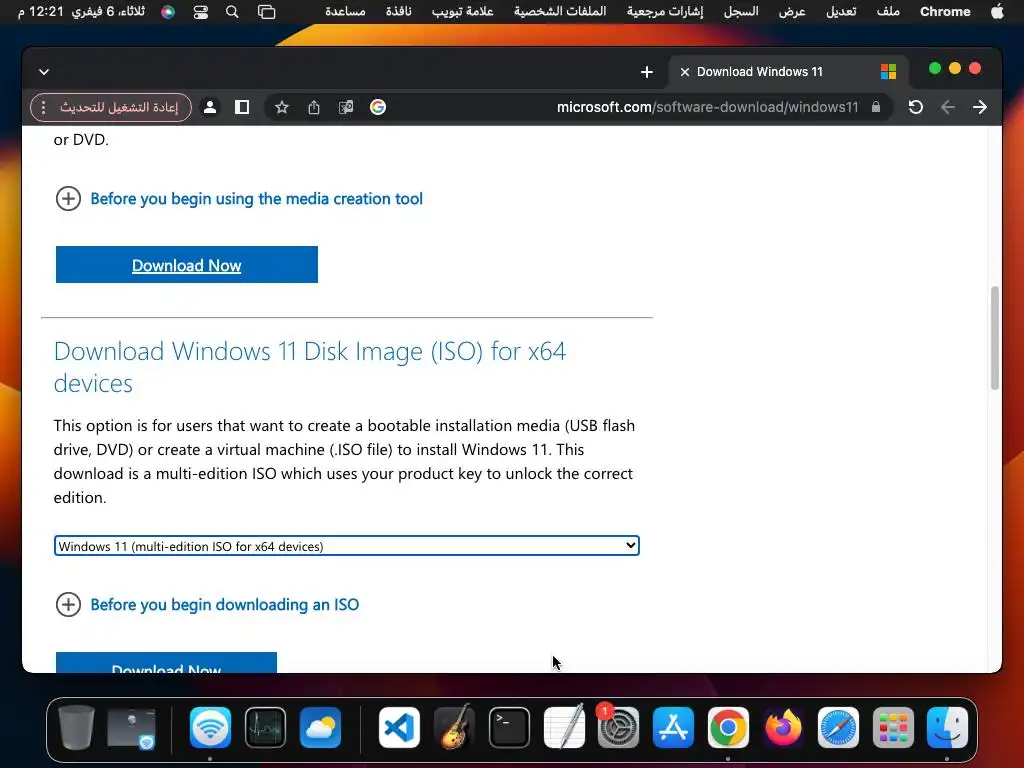Open TextEdit from the Dock
The width and height of the screenshot is (1024, 768).
point(564,726)
